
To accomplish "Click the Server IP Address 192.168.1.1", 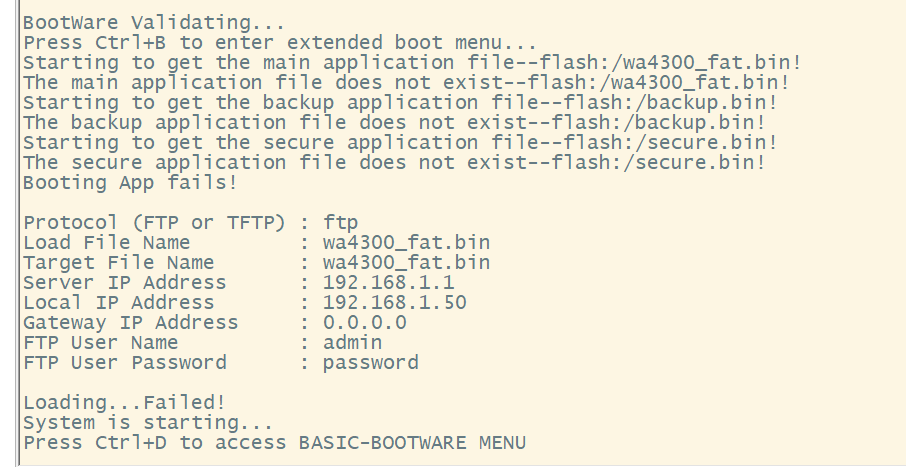I will pyautogui.click(x=388, y=282).
